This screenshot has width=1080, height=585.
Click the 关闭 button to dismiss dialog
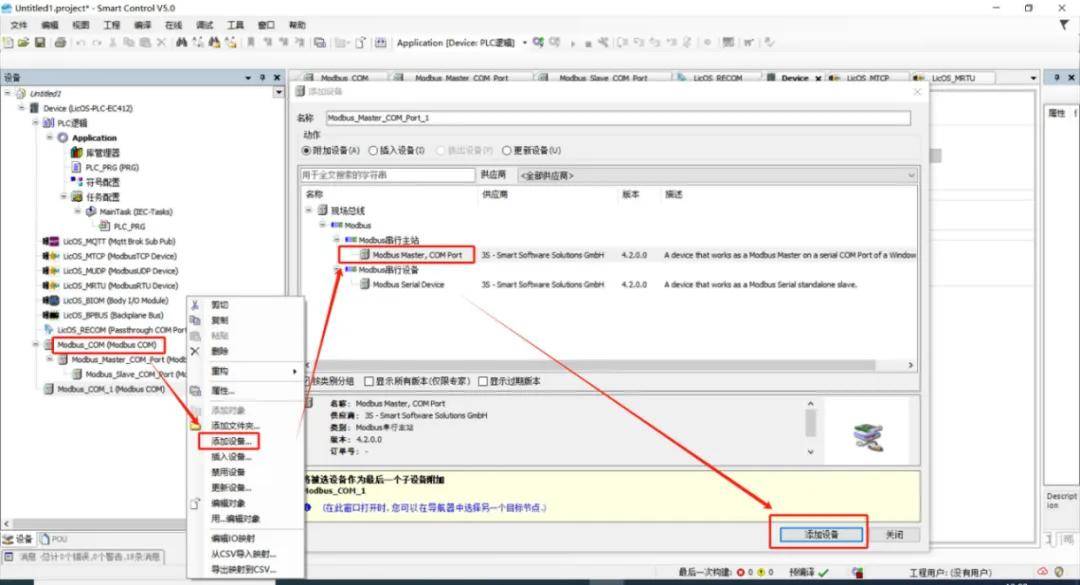[x=894, y=535]
